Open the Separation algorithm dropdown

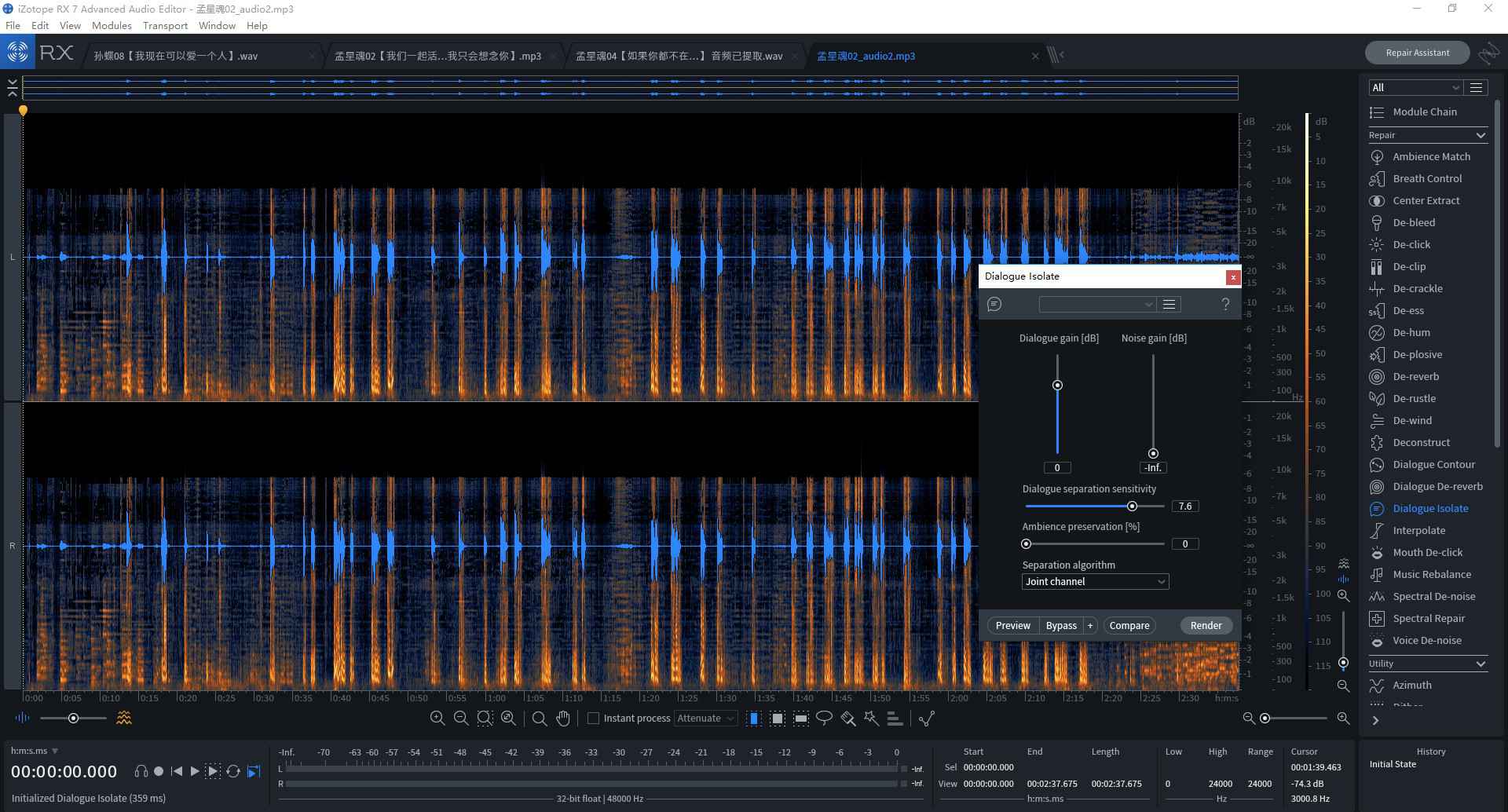point(1095,581)
